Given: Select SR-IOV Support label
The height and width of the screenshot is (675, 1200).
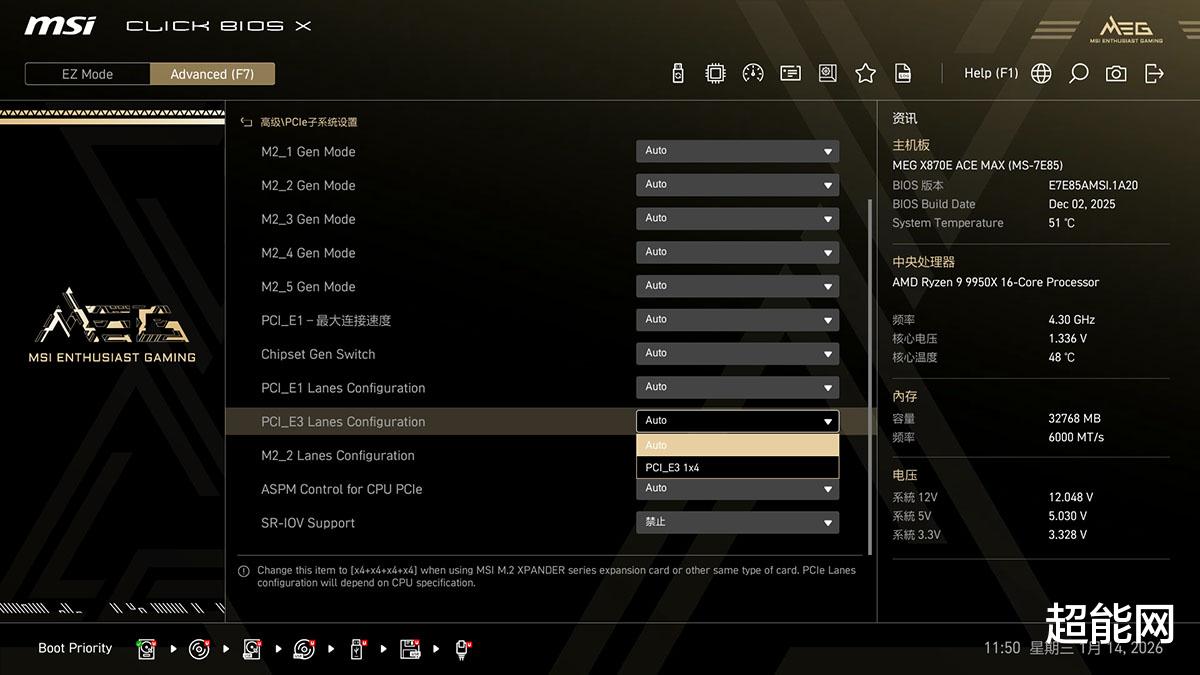Looking at the screenshot, I should (x=308, y=523).
